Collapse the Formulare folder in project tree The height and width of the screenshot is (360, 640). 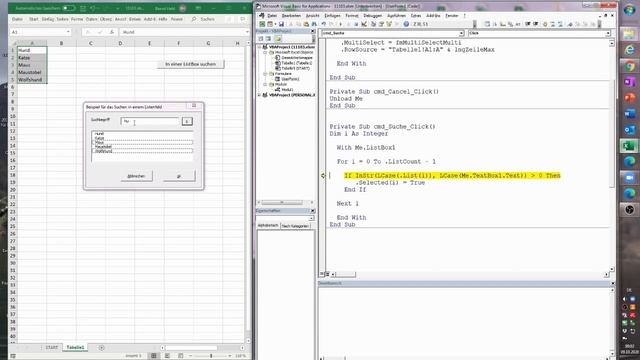pos(265,73)
